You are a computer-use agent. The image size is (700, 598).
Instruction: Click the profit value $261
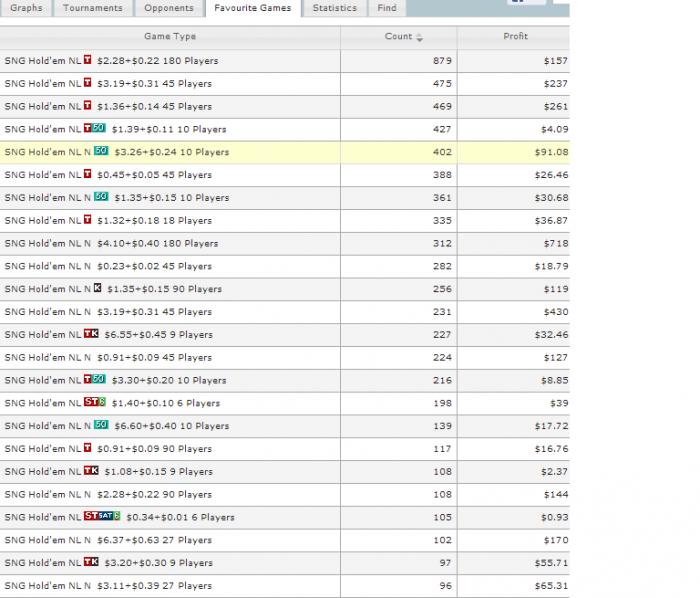point(556,107)
